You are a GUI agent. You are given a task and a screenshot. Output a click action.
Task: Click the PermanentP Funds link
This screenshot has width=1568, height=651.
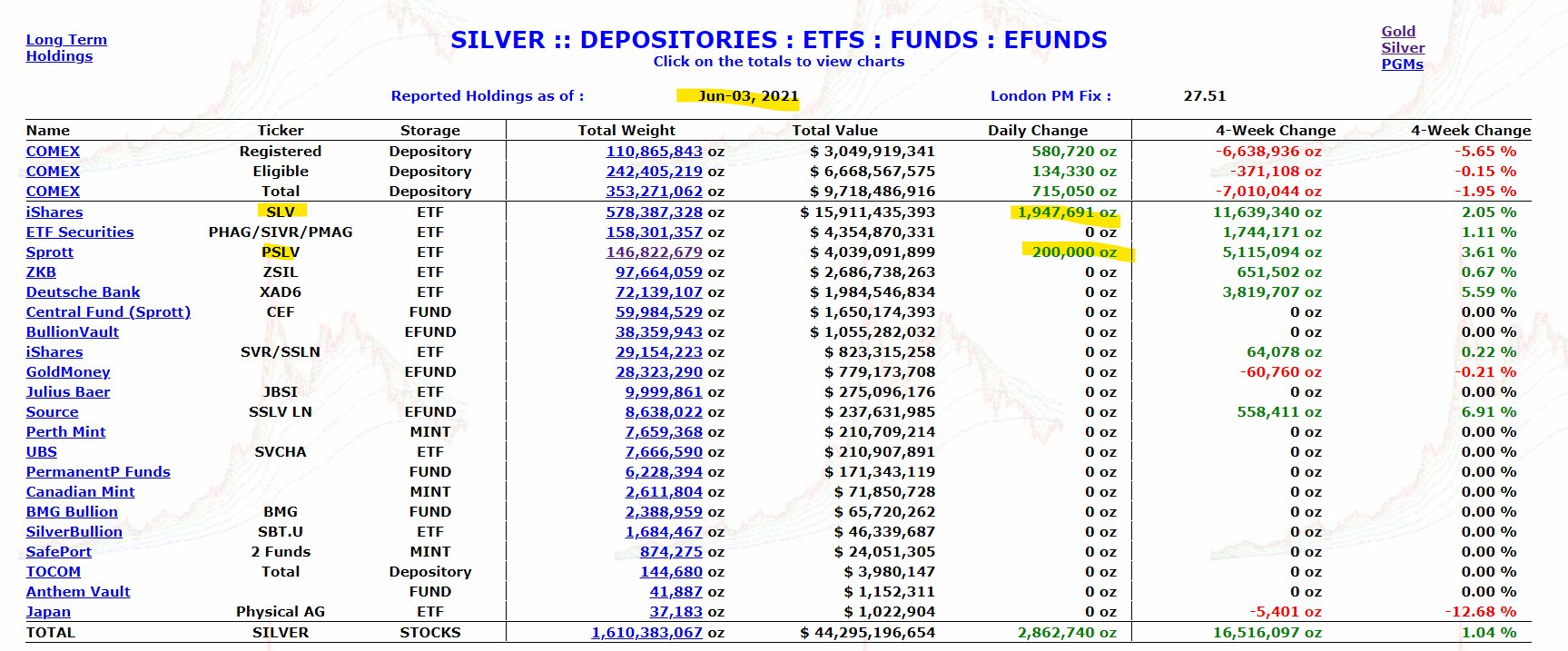point(98,471)
